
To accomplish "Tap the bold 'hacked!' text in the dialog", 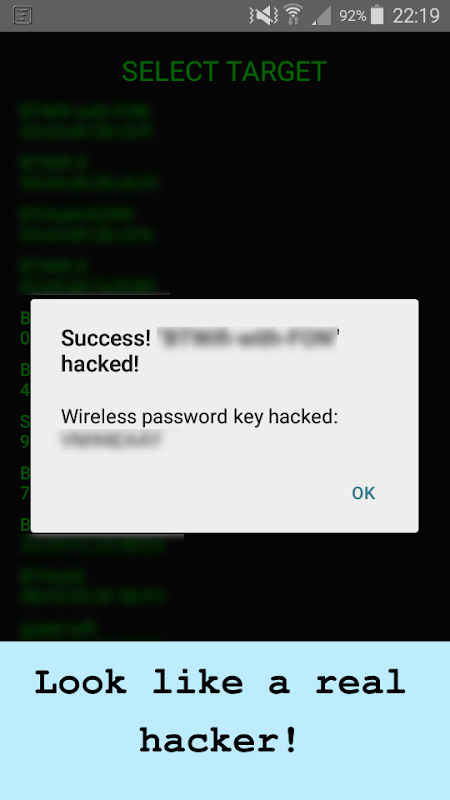I will pos(100,364).
